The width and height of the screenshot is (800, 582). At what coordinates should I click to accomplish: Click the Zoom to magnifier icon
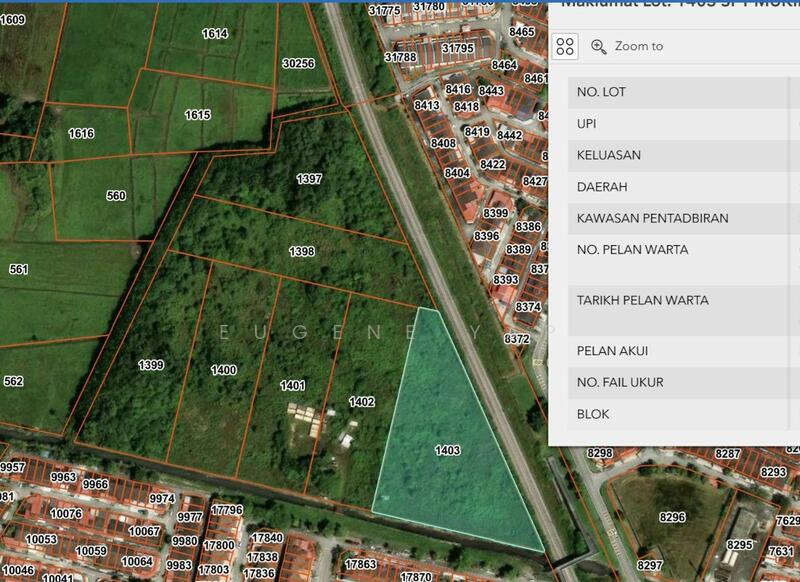pos(599,46)
